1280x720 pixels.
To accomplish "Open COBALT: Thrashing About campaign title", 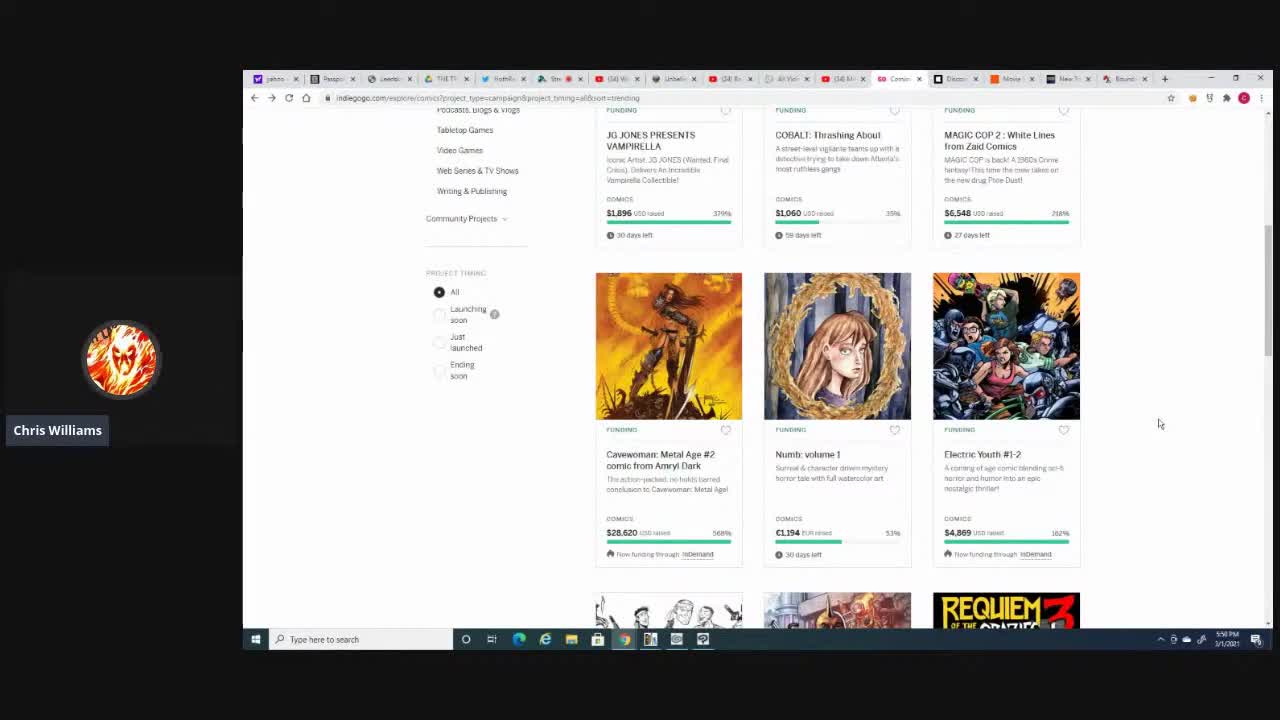I will click(828, 135).
